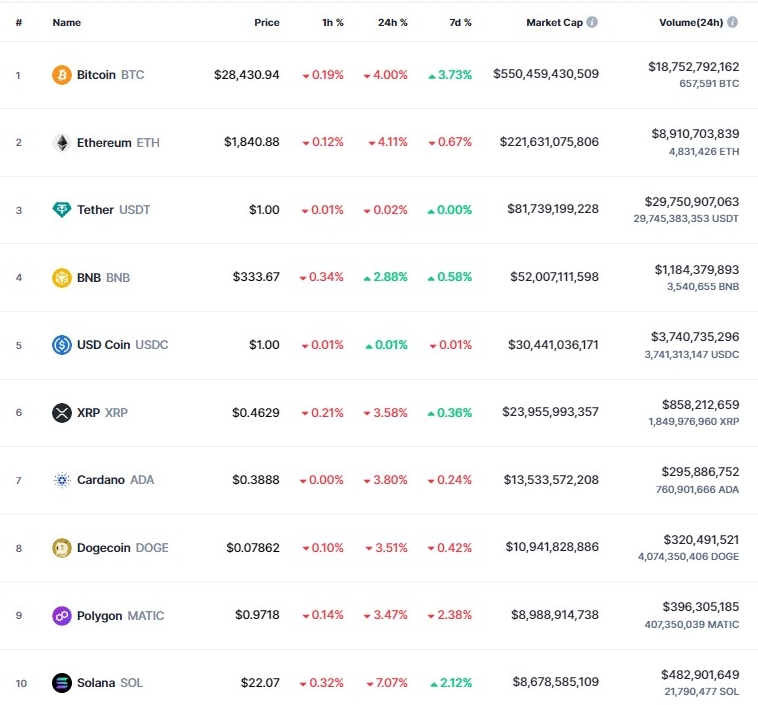Open the Market Cap info tooltip icon
Viewport: 758px width, 705px height.
click(592, 22)
